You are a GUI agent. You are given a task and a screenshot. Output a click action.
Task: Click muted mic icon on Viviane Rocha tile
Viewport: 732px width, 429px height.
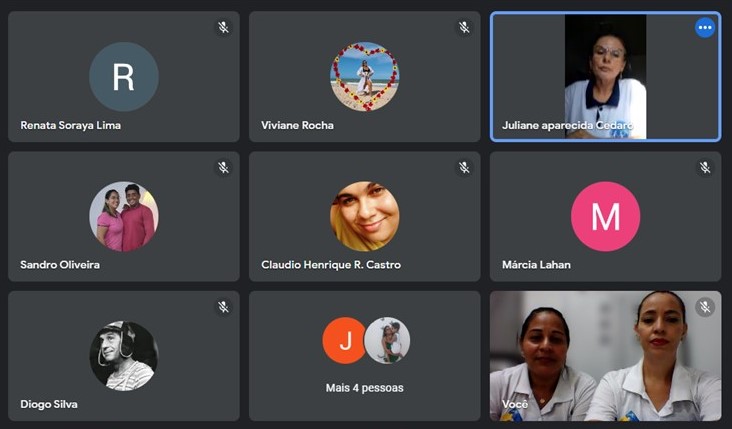pos(464,28)
